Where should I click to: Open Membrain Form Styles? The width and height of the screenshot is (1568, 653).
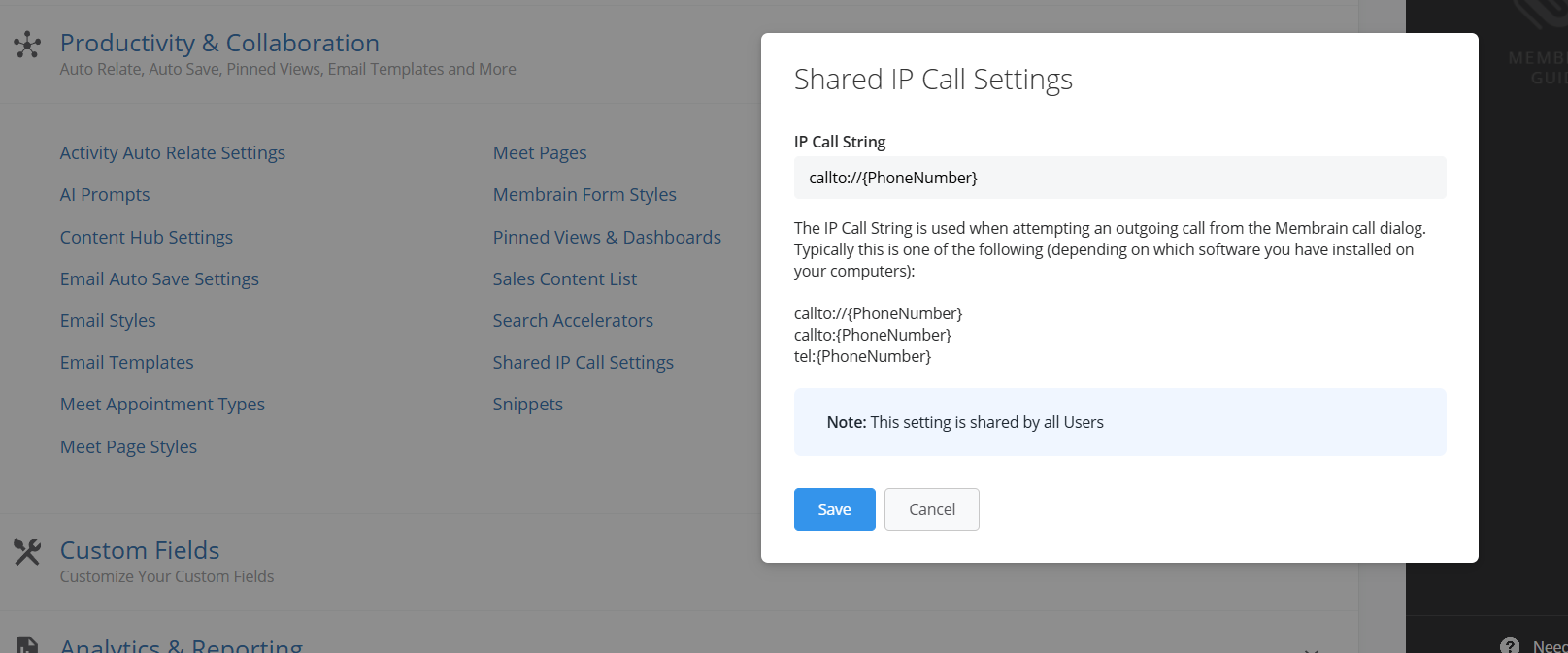coord(584,195)
